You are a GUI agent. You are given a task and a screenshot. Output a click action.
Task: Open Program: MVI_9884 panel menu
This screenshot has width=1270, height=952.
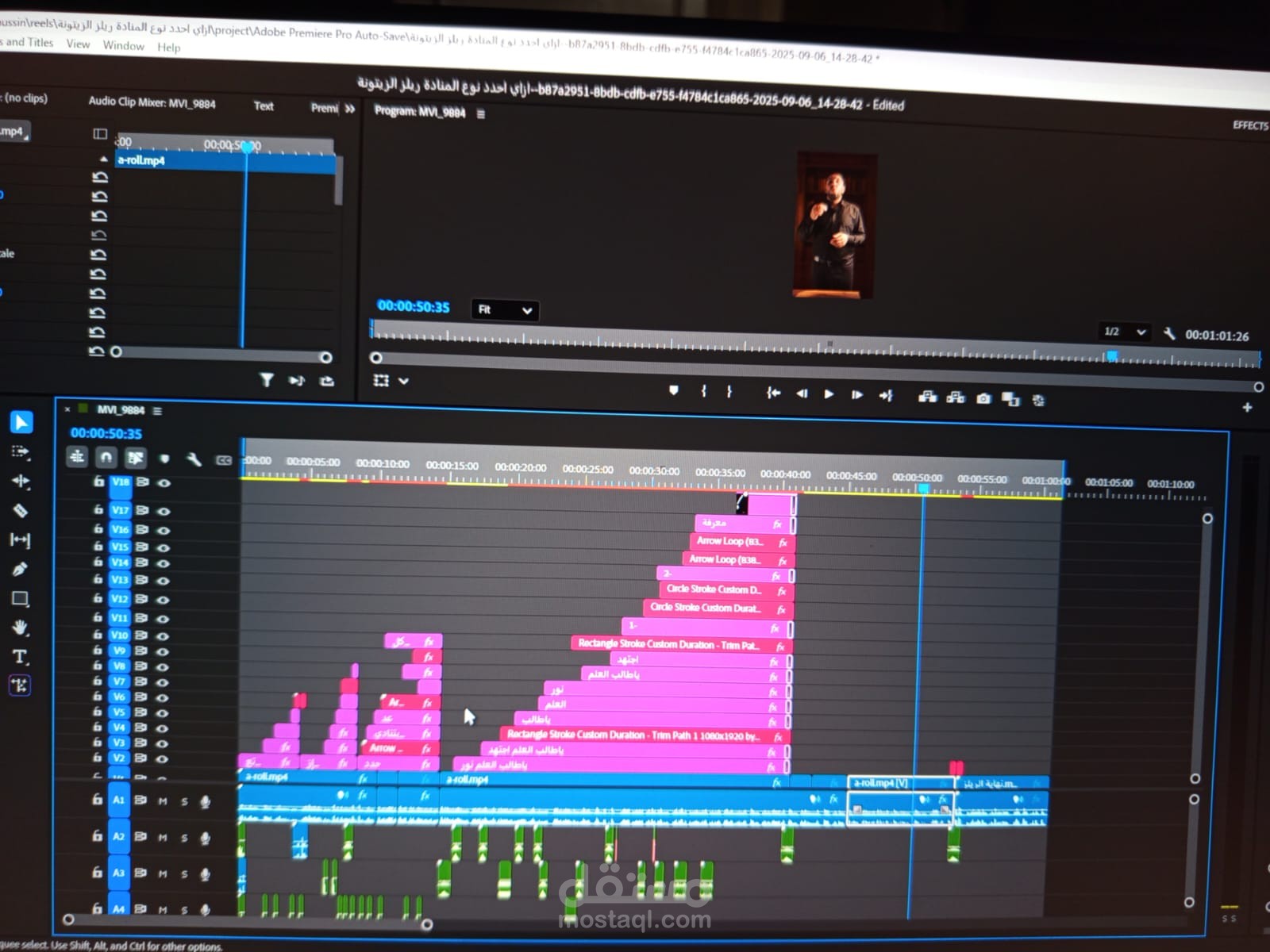(x=481, y=113)
